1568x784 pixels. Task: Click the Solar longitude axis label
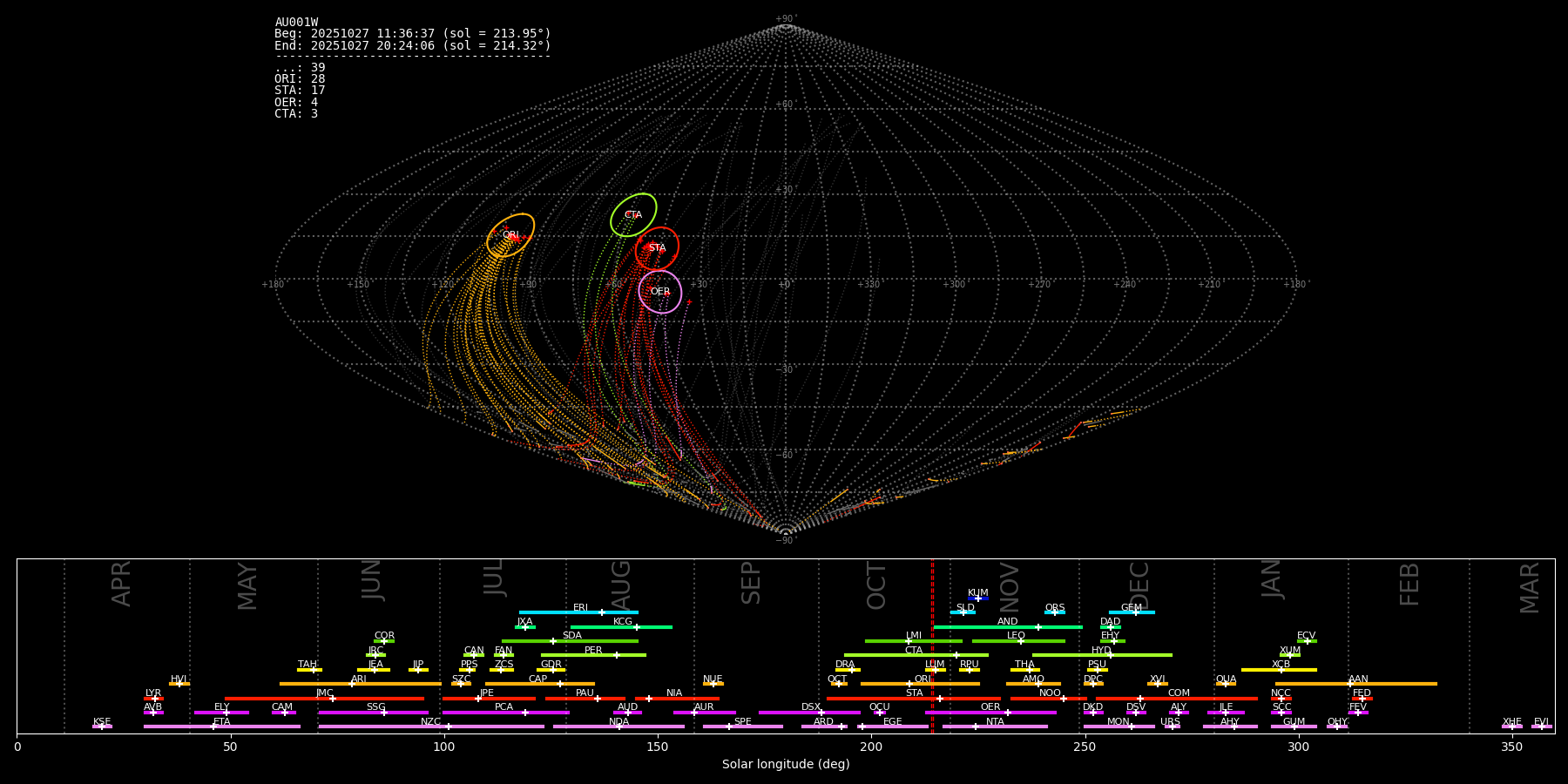[785, 764]
